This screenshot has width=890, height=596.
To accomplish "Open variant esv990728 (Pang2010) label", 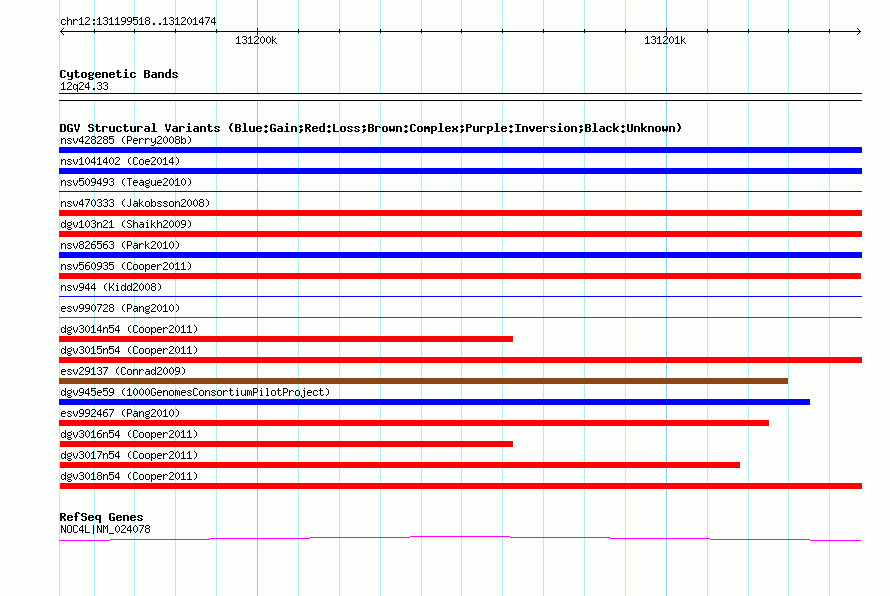I will coord(120,308).
